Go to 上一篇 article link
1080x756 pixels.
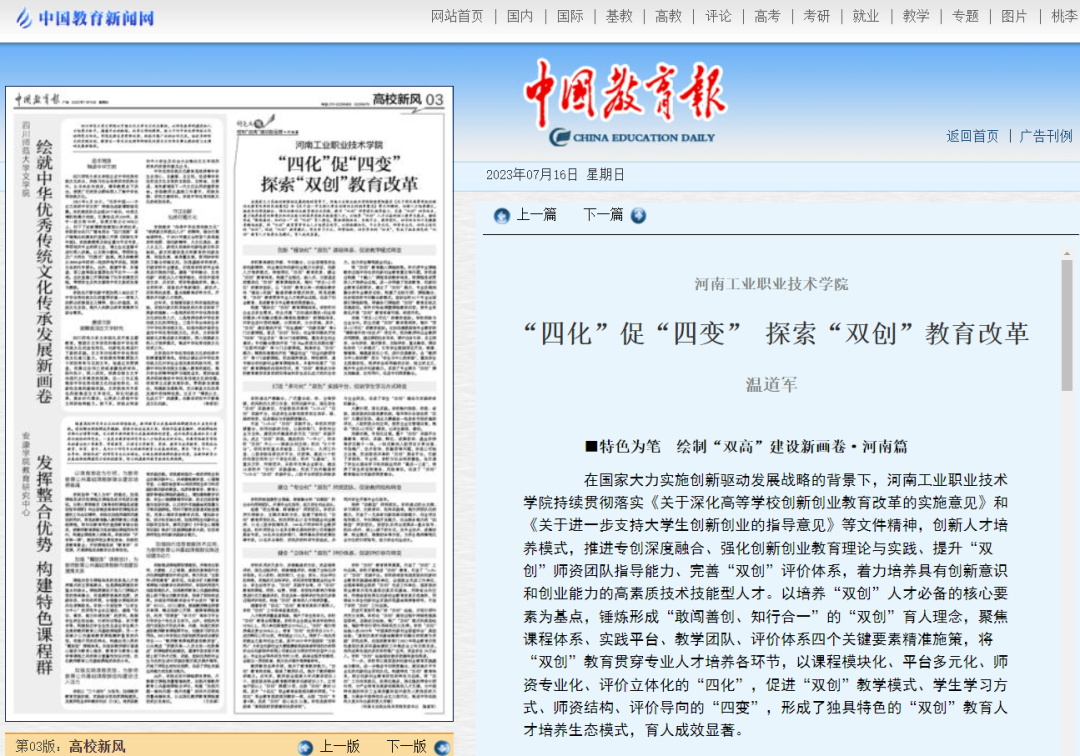(x=537, y=216)
